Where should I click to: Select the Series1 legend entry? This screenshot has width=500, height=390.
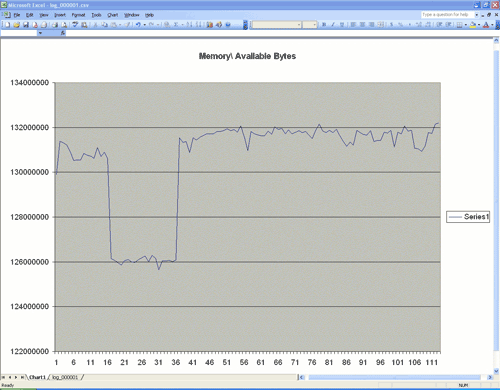click(468, 217)
